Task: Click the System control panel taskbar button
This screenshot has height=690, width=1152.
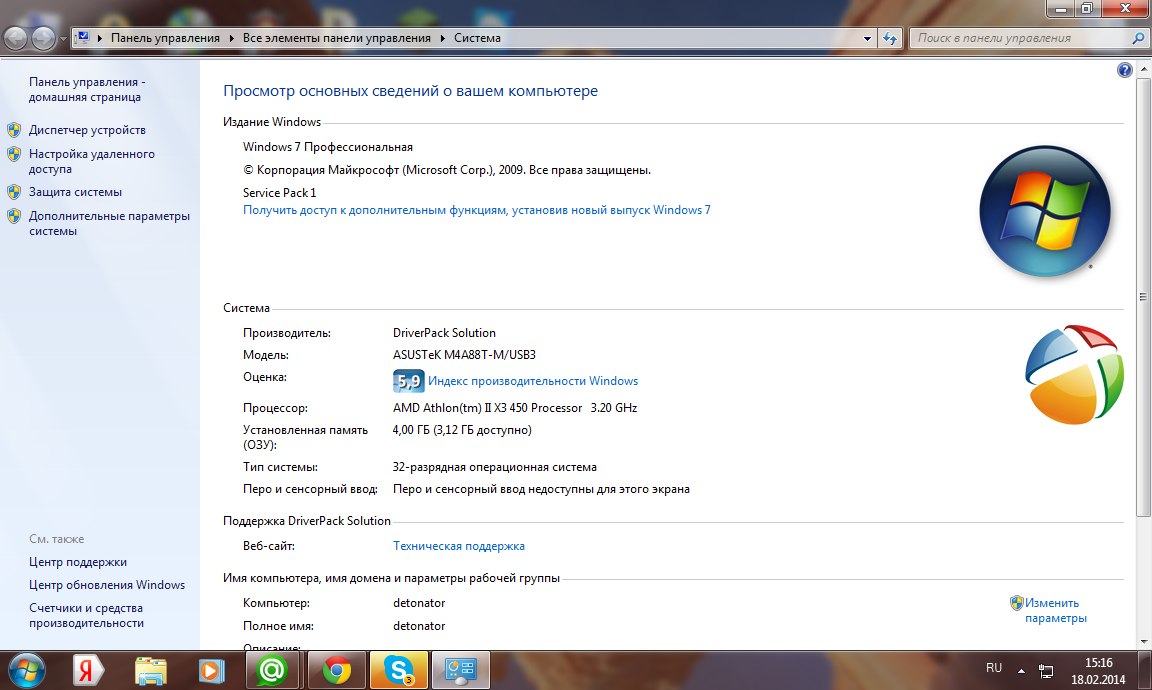Action: point(461,670)
